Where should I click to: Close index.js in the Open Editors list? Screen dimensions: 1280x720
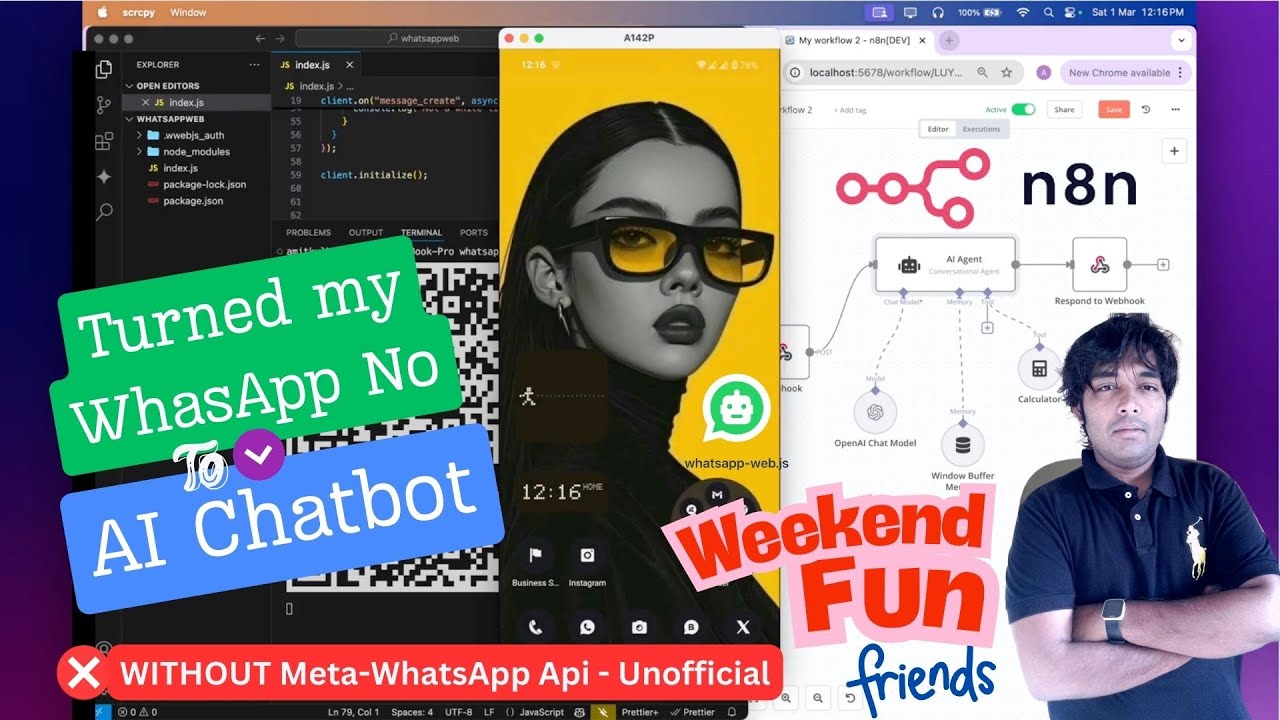point(146,102)
